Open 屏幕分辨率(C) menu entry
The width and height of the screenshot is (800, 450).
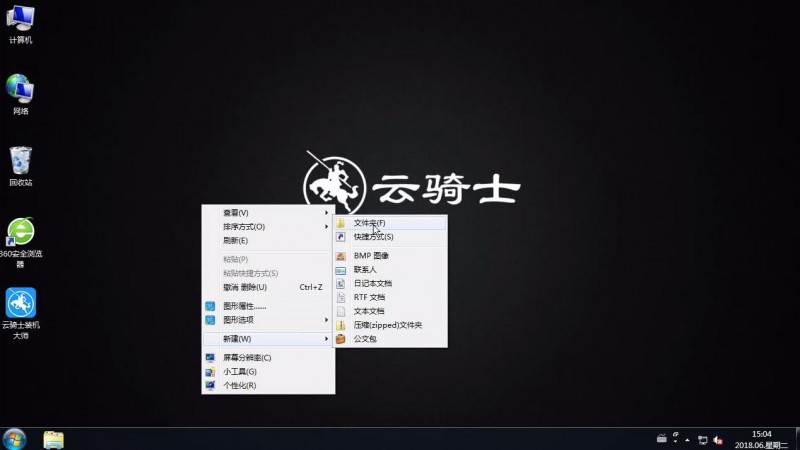pyautogui.click(x=268, y=358)
